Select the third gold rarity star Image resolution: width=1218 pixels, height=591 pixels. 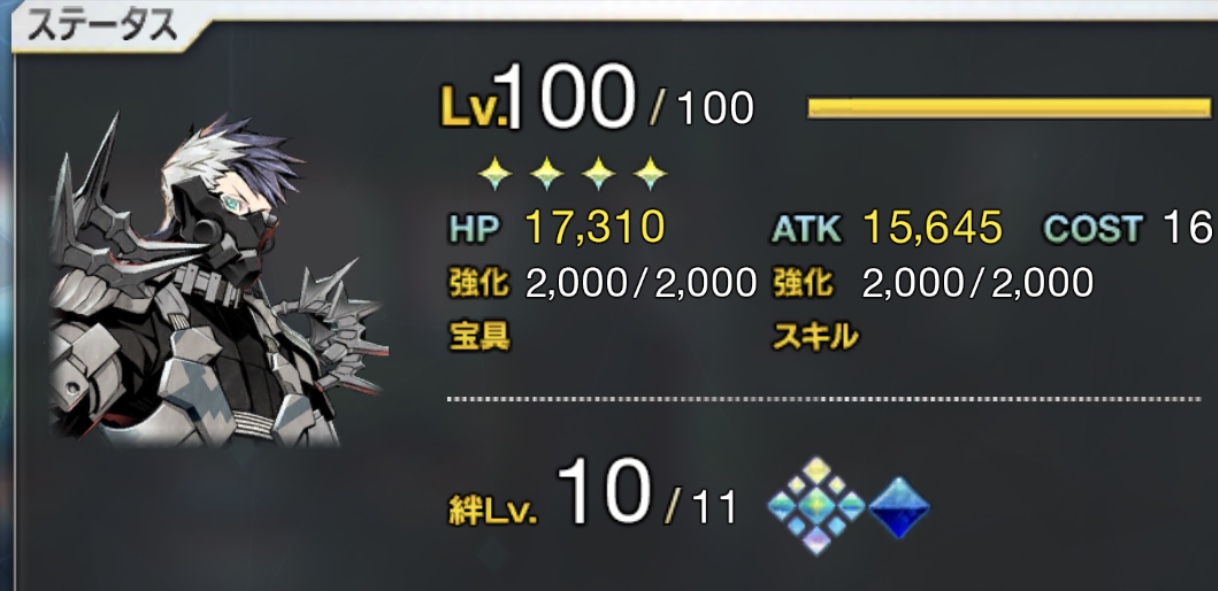[598, 176]
